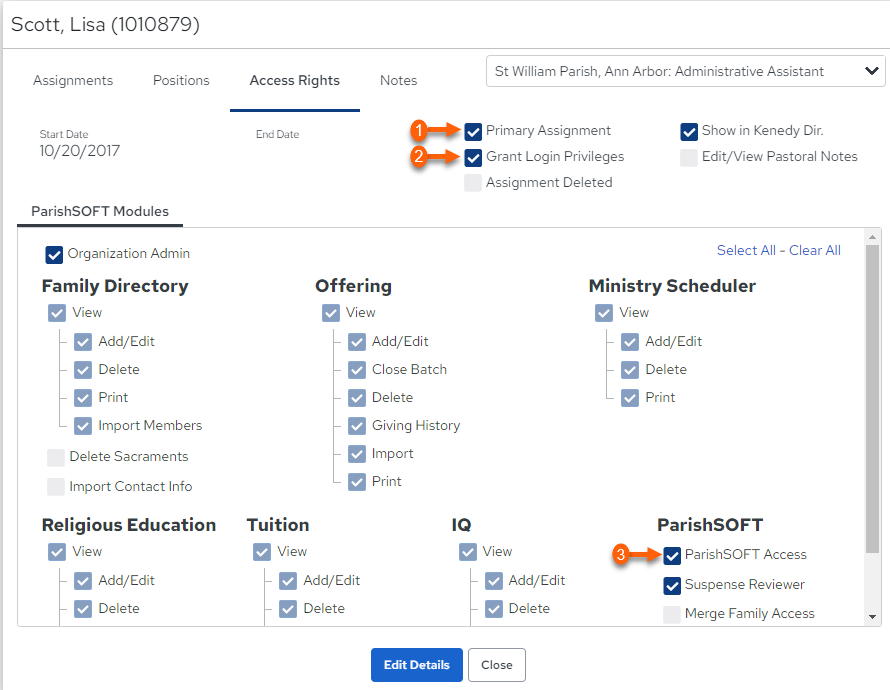Click the modules panel scrollbar thumb
Viewport: 890px width, 690px height.
[x=872, y=399]
